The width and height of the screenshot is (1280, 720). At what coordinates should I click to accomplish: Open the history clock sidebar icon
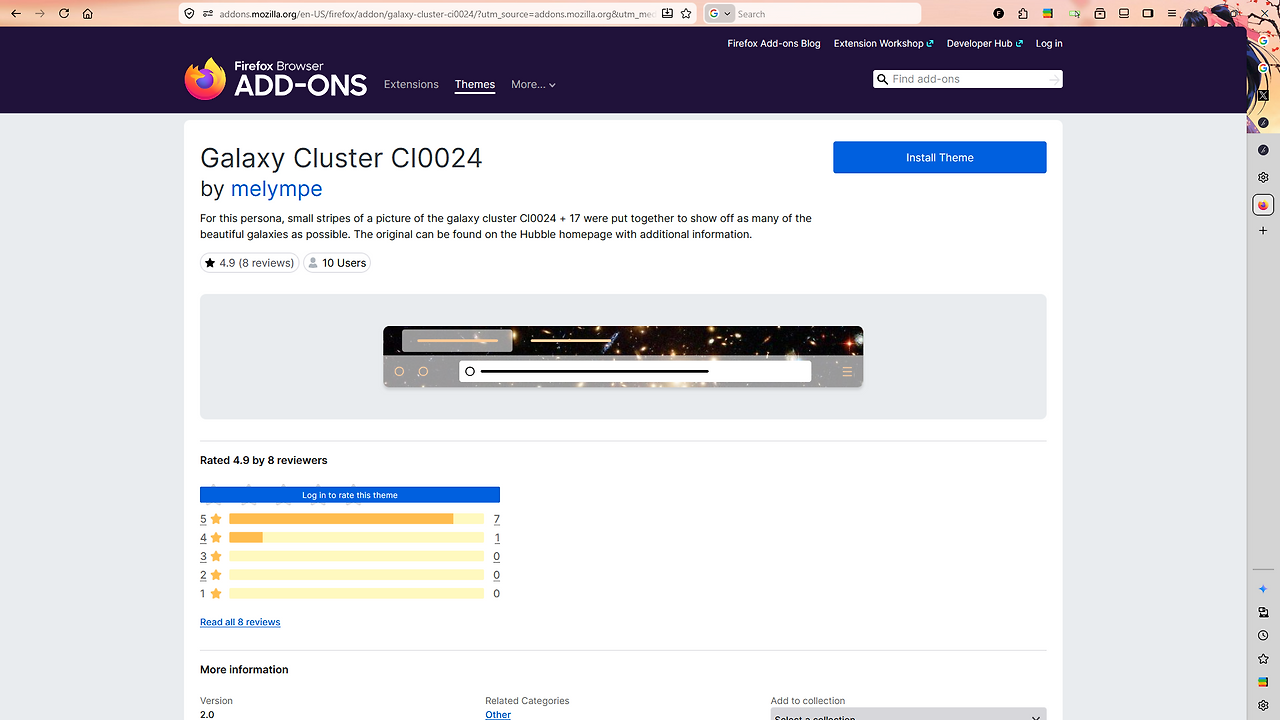click(x=1263, y=636)
